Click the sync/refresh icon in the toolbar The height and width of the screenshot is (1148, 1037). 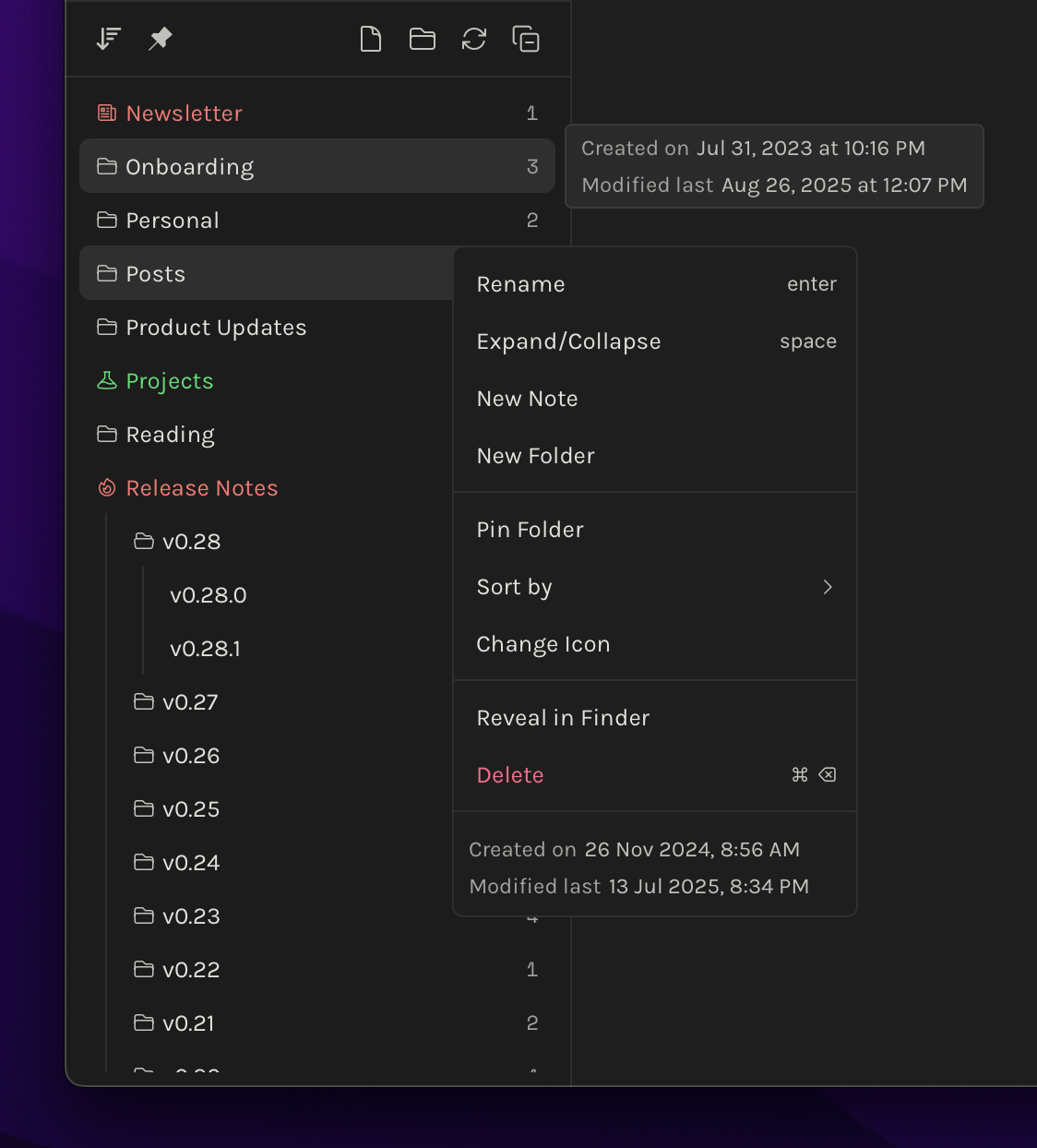click(x=474, y=38)
